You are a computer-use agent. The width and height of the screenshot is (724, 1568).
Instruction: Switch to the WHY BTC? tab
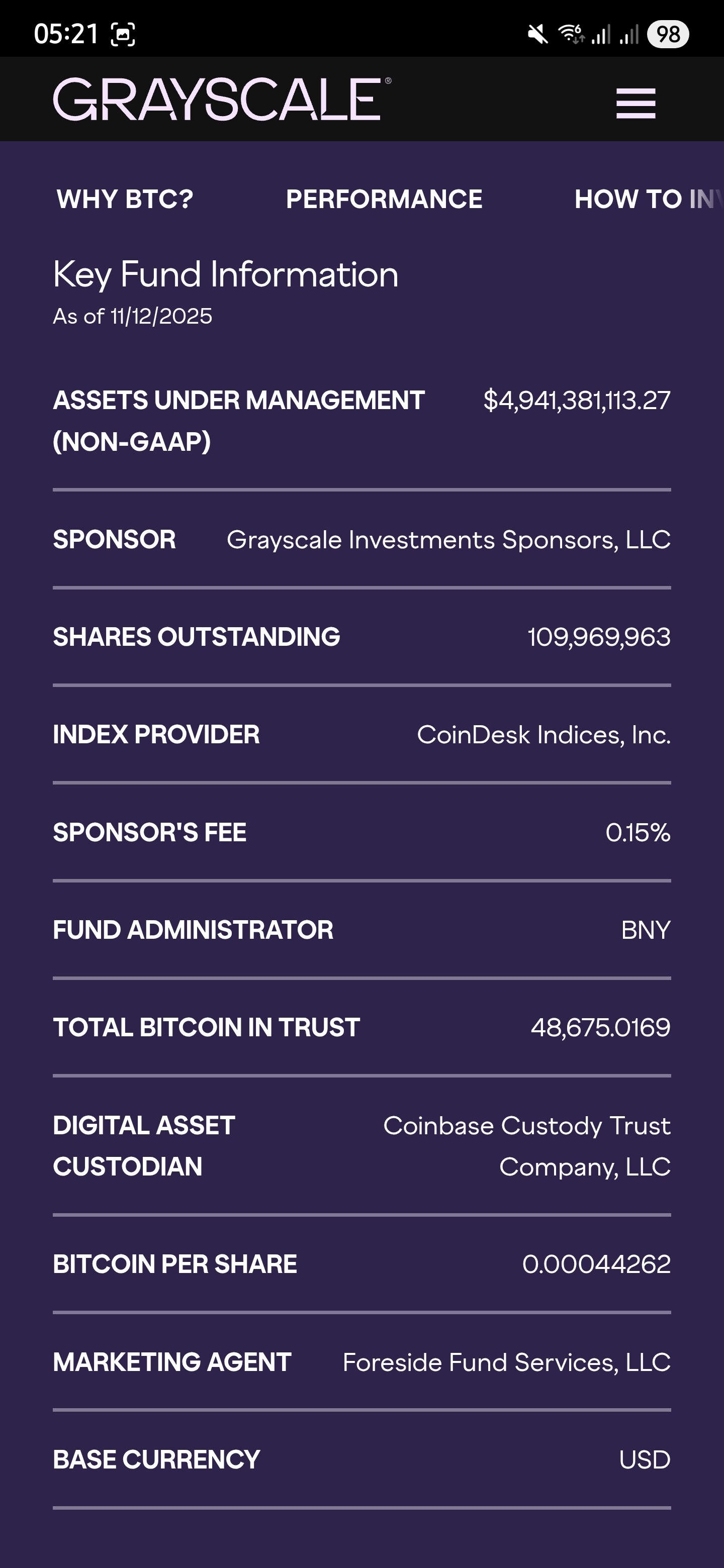point(125,199)
